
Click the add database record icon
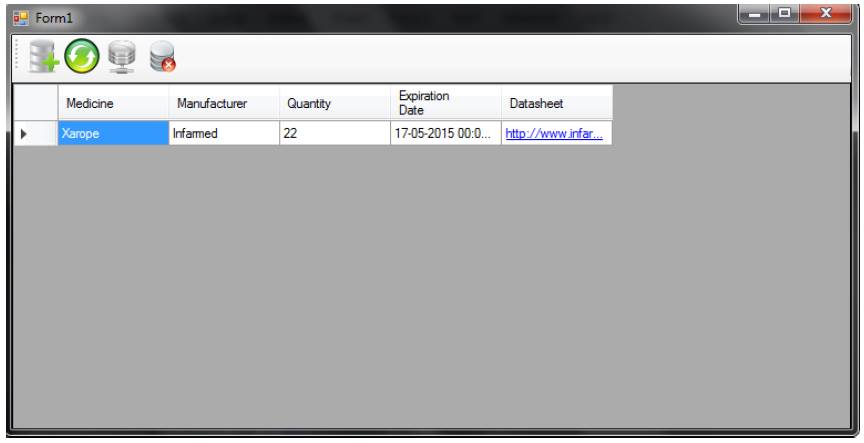[41, 57]
